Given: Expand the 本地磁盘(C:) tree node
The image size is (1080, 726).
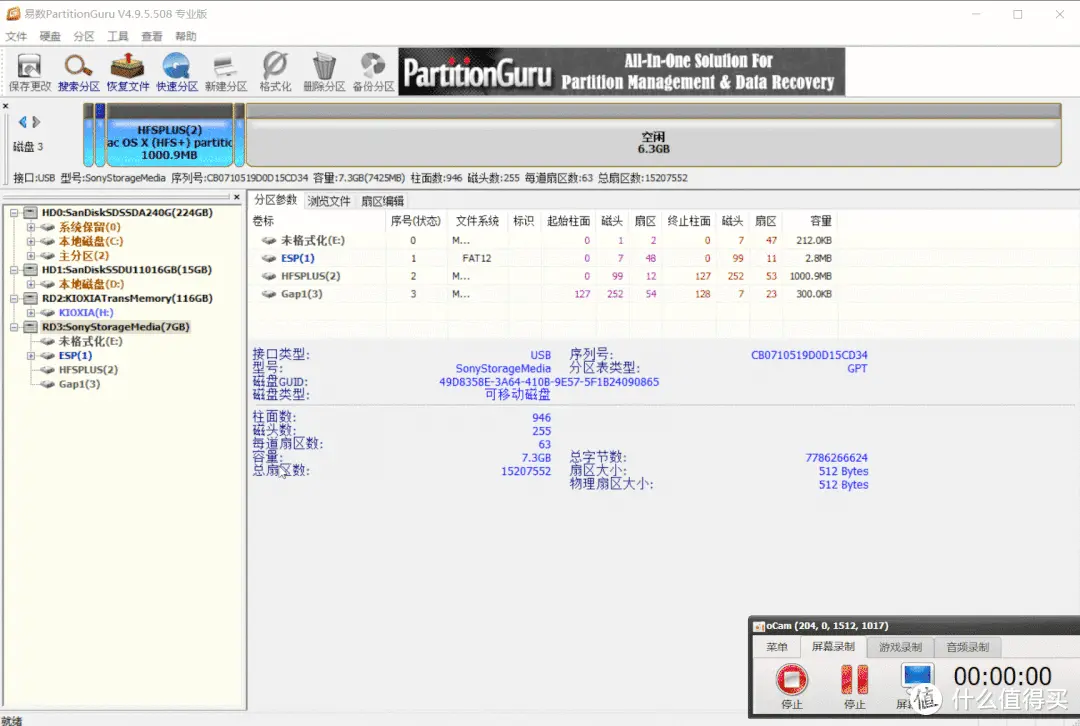Looking at the screenshot, I should coord(30,242).
